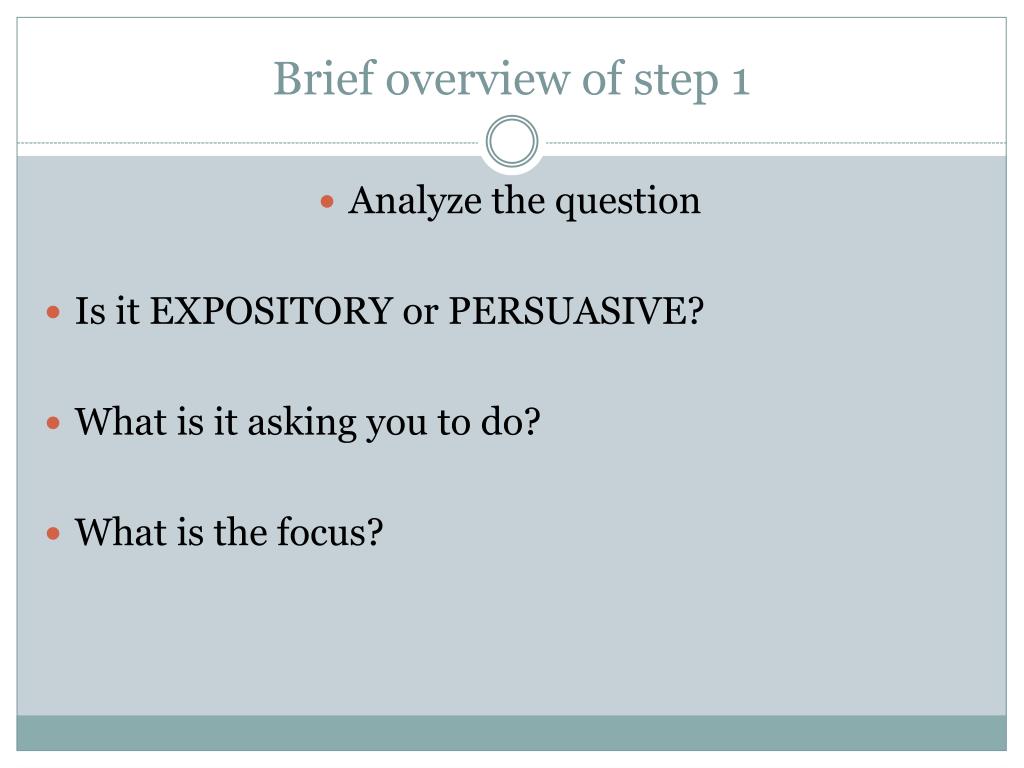The image size is (1024, 768).
Task: Click the double-ring circle ornament under title
Action: pos(512,141)
